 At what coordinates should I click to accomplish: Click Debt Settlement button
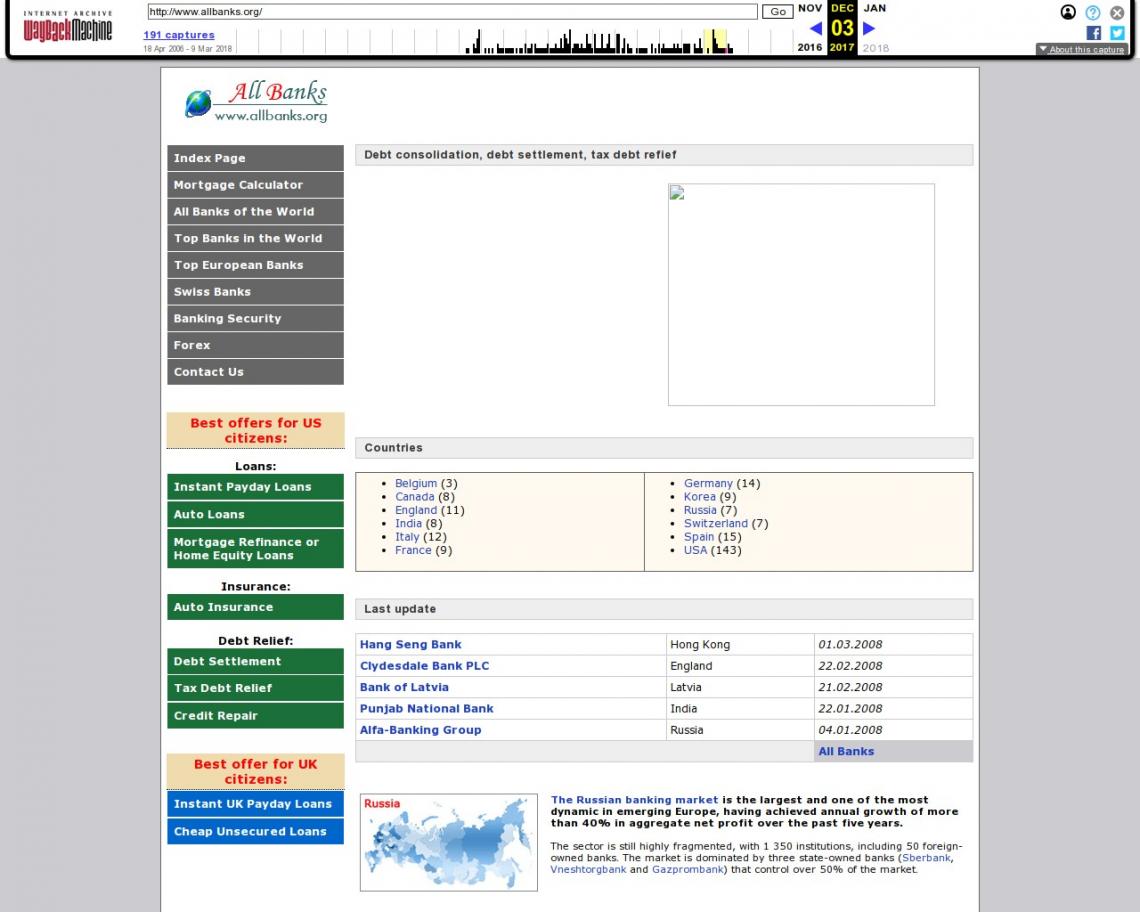[255, 661]
